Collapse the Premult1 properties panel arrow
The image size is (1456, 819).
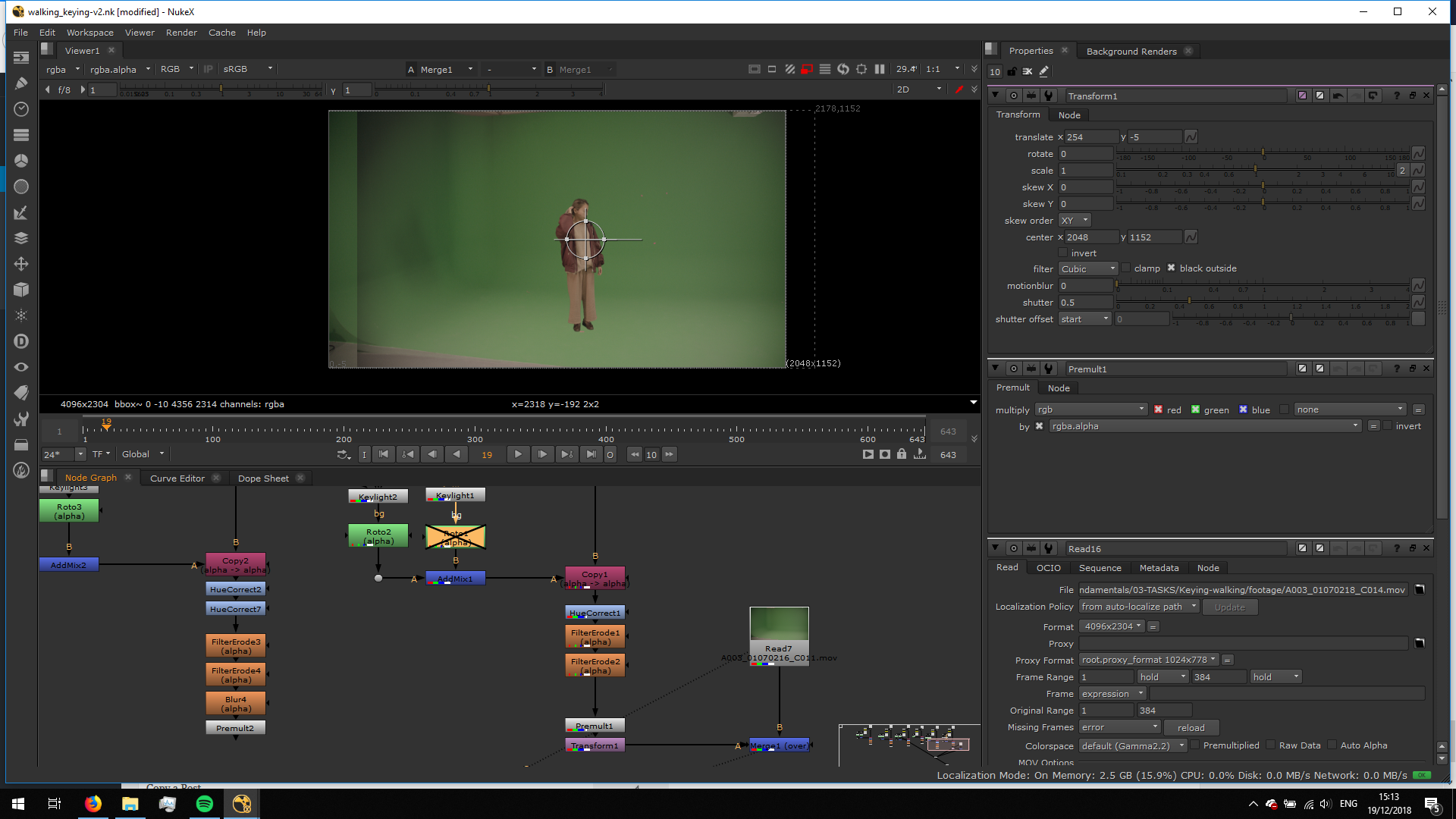pyautogui.click(x=995, y=369)
